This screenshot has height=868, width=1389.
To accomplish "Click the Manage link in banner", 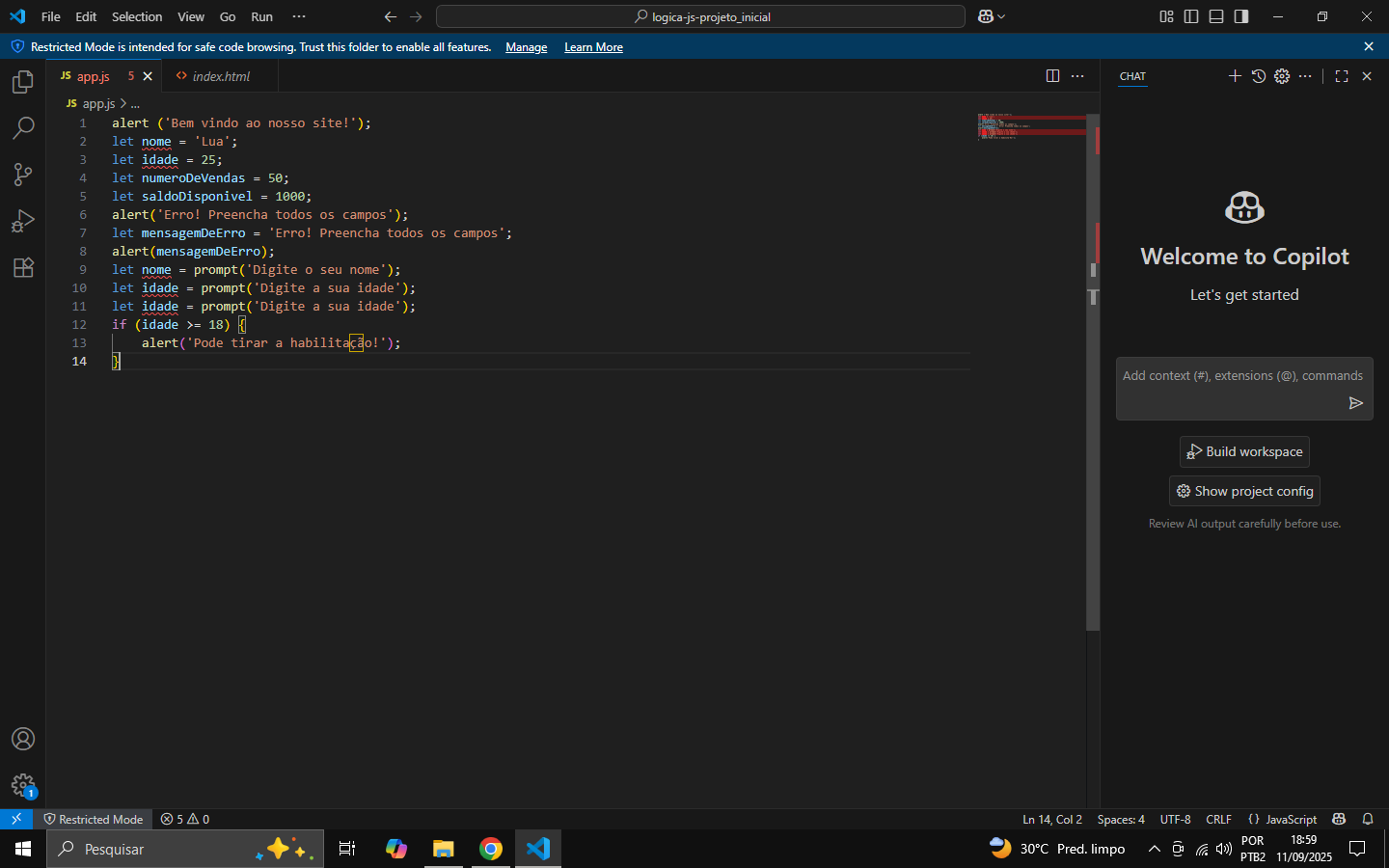I will pos(526,47).
